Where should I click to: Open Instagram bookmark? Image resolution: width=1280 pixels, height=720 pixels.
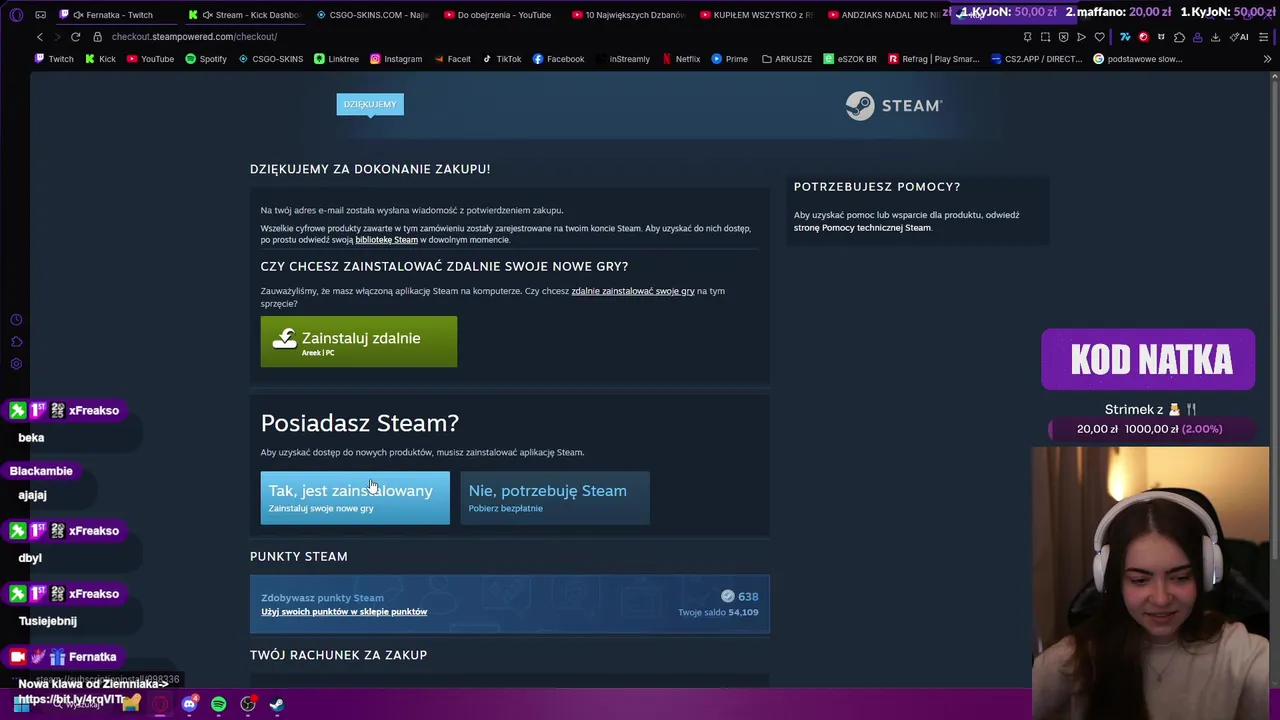[396, 59]
